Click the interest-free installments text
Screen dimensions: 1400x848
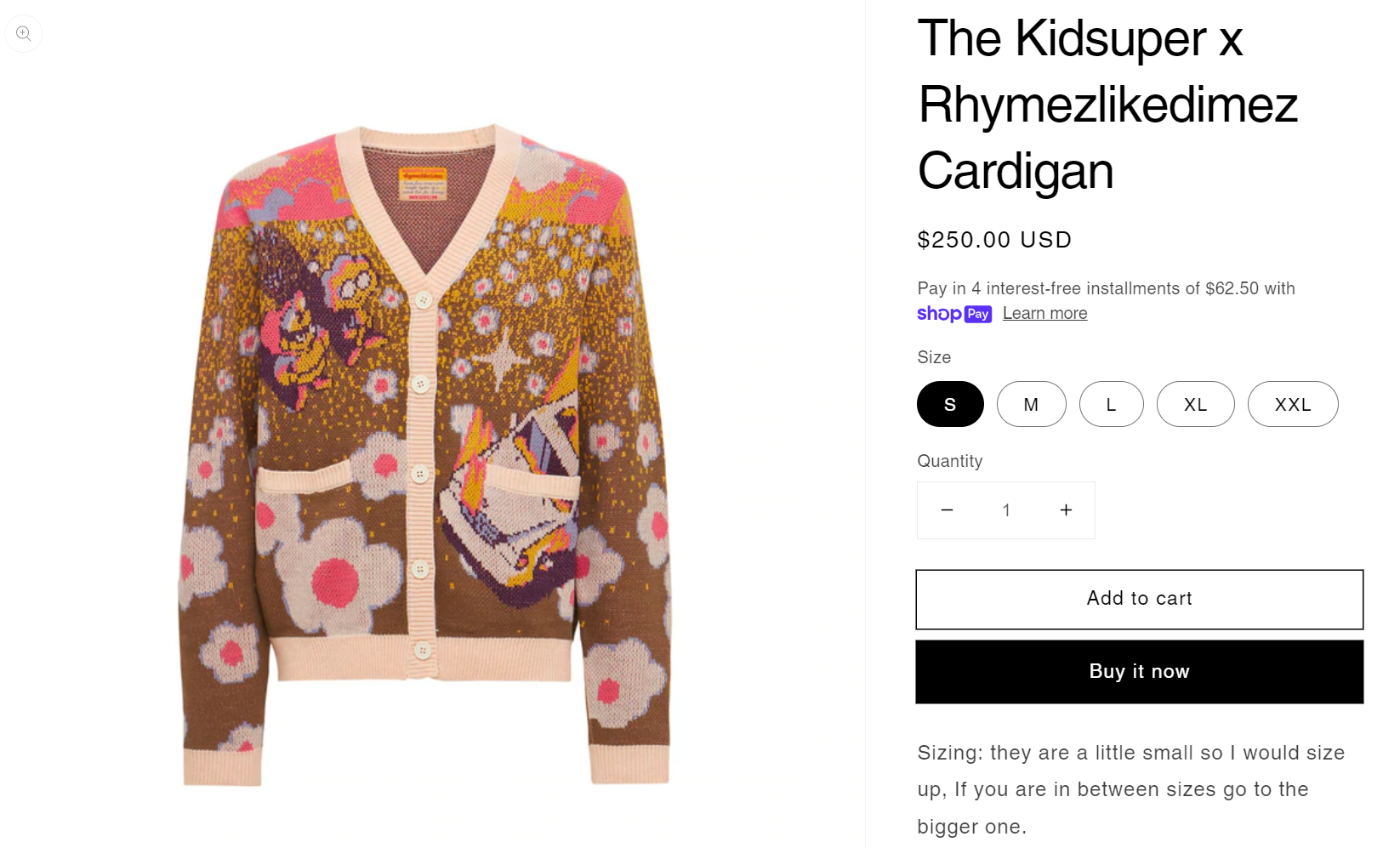pos(1106,288)
